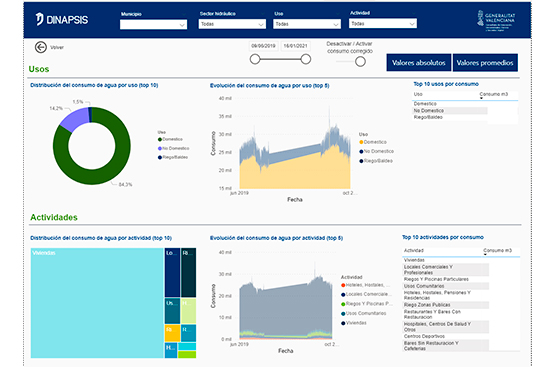Select Domestico in the uso evolution legend

coord(373,142)
